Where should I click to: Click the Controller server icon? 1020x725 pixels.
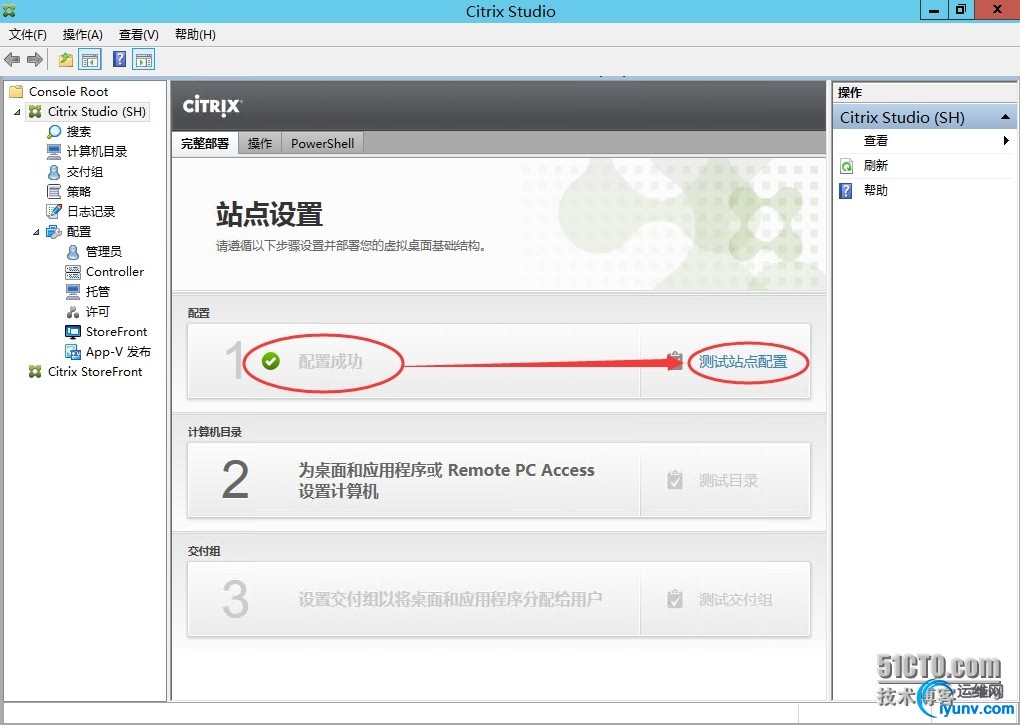point(73,272)
